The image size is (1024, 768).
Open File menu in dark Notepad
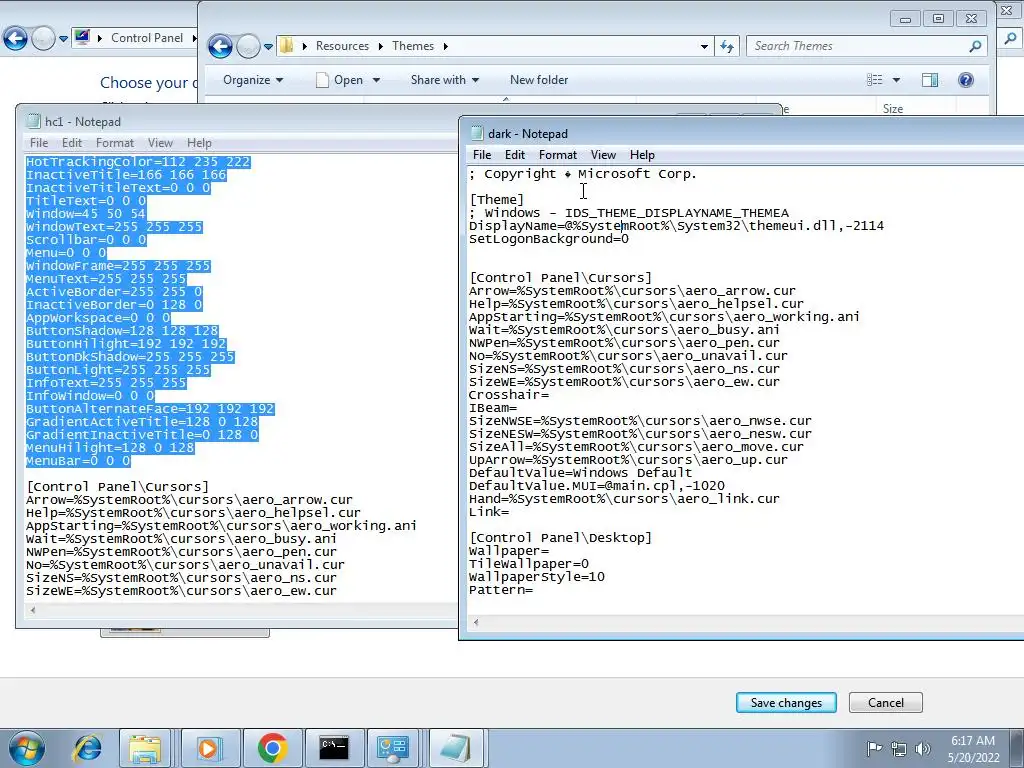coord(482,155)
